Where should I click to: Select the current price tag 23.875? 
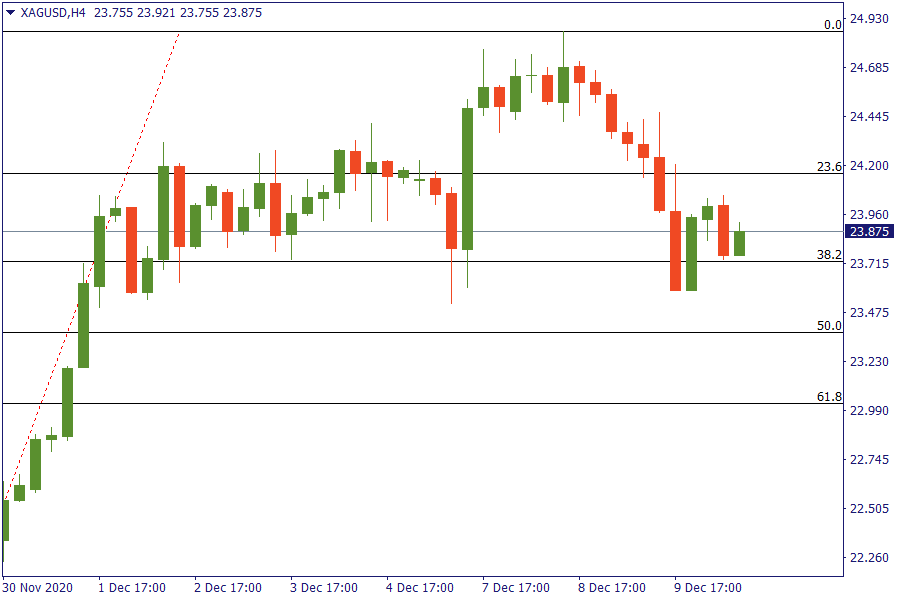coord(870,232)
